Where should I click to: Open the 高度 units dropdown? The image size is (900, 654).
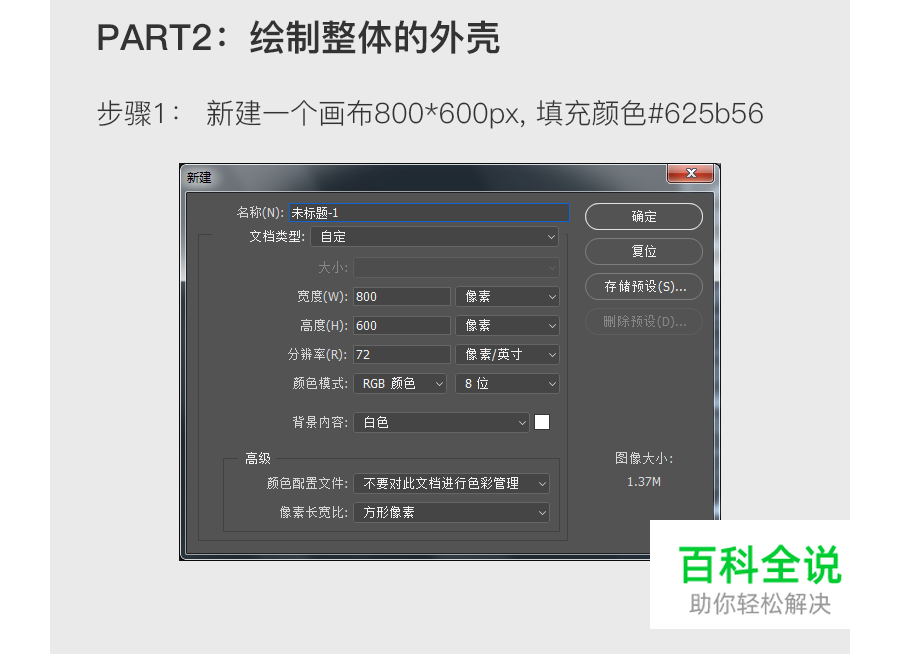(507, 325)
